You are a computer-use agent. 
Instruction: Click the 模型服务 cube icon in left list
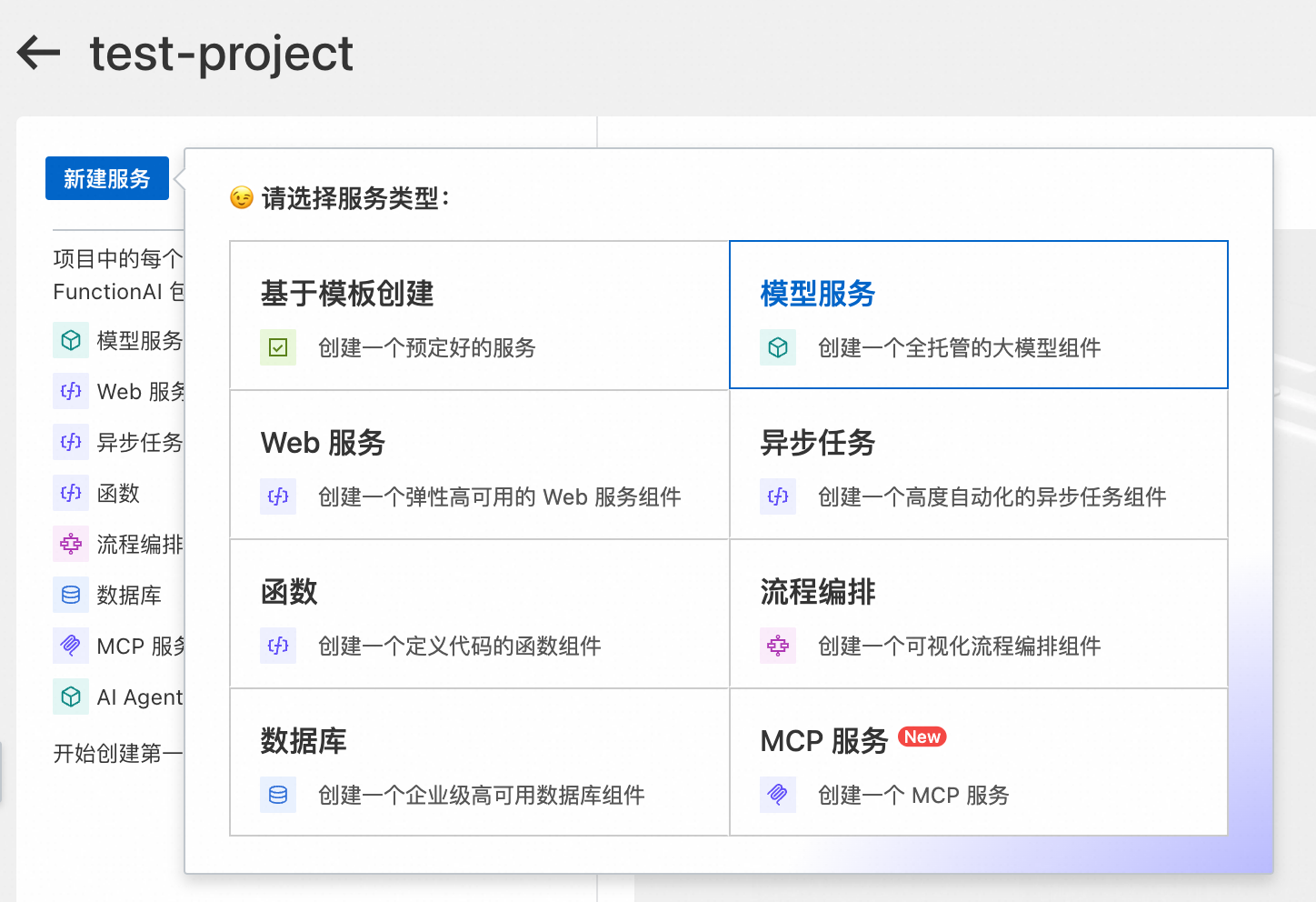click(71, 340)
